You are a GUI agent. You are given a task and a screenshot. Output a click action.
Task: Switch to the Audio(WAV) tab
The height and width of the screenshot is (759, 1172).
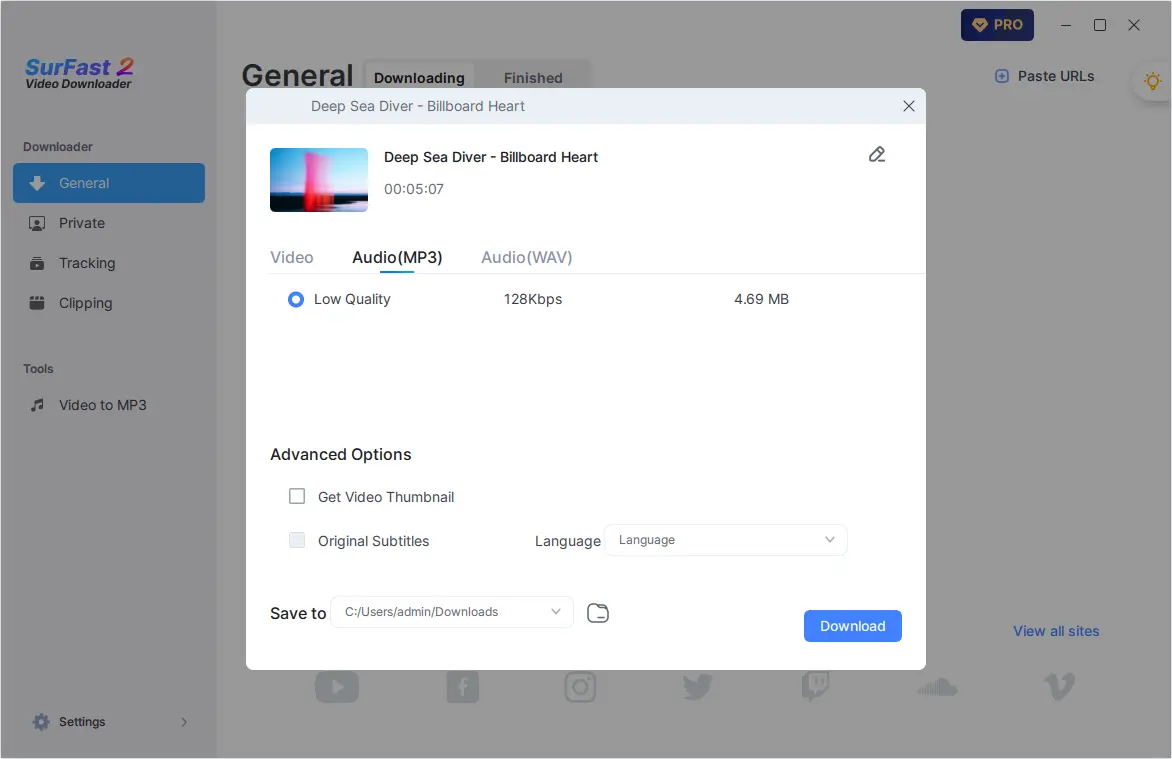(x=527, y=257)
